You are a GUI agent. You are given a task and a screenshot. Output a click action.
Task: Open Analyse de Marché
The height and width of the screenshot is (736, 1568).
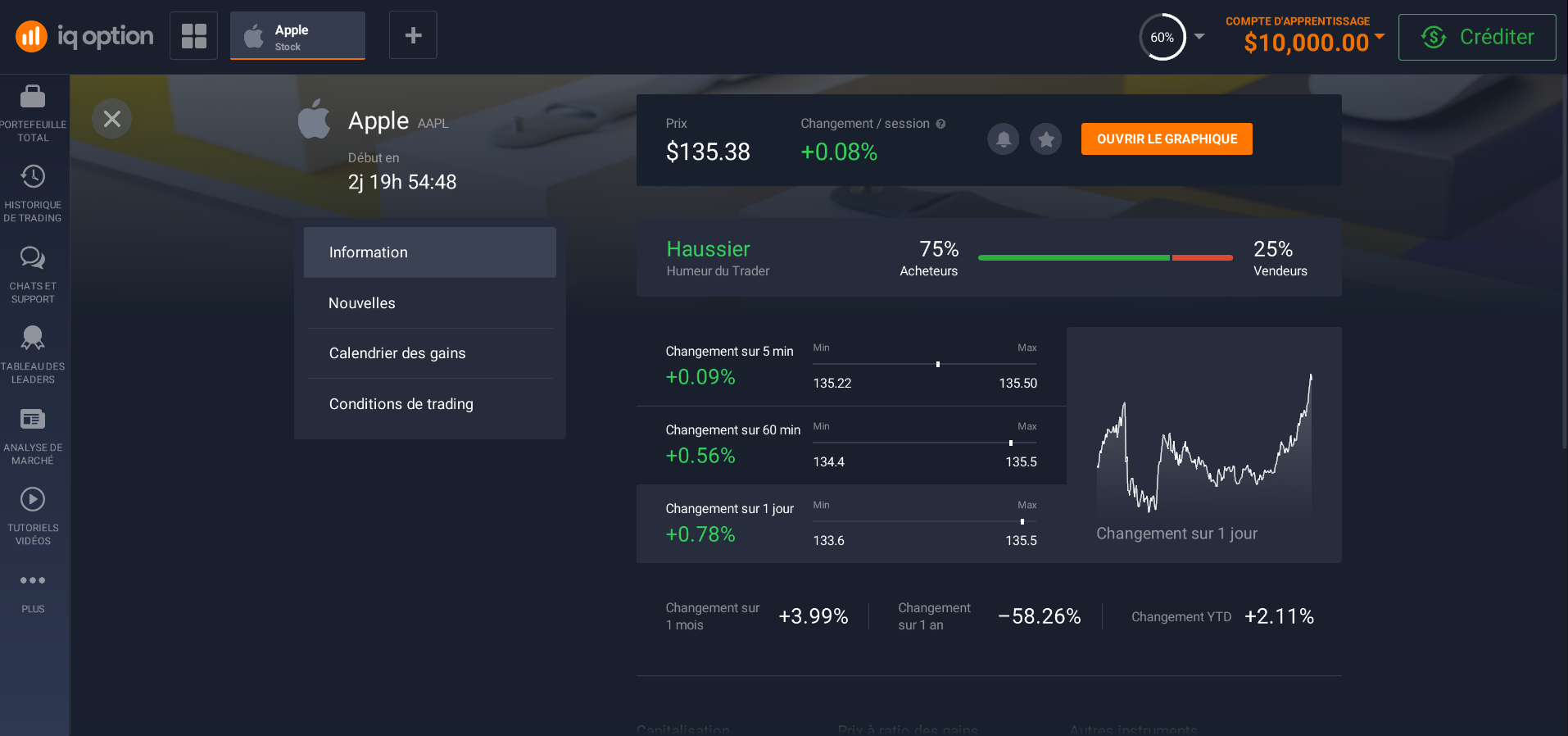point(33,437)
